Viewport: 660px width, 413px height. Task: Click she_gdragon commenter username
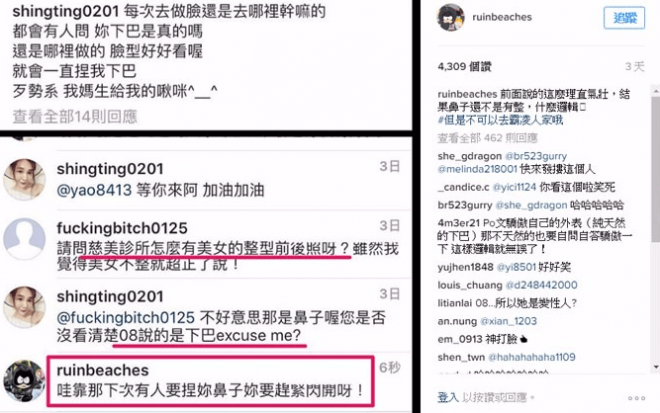tap(469, 156)
